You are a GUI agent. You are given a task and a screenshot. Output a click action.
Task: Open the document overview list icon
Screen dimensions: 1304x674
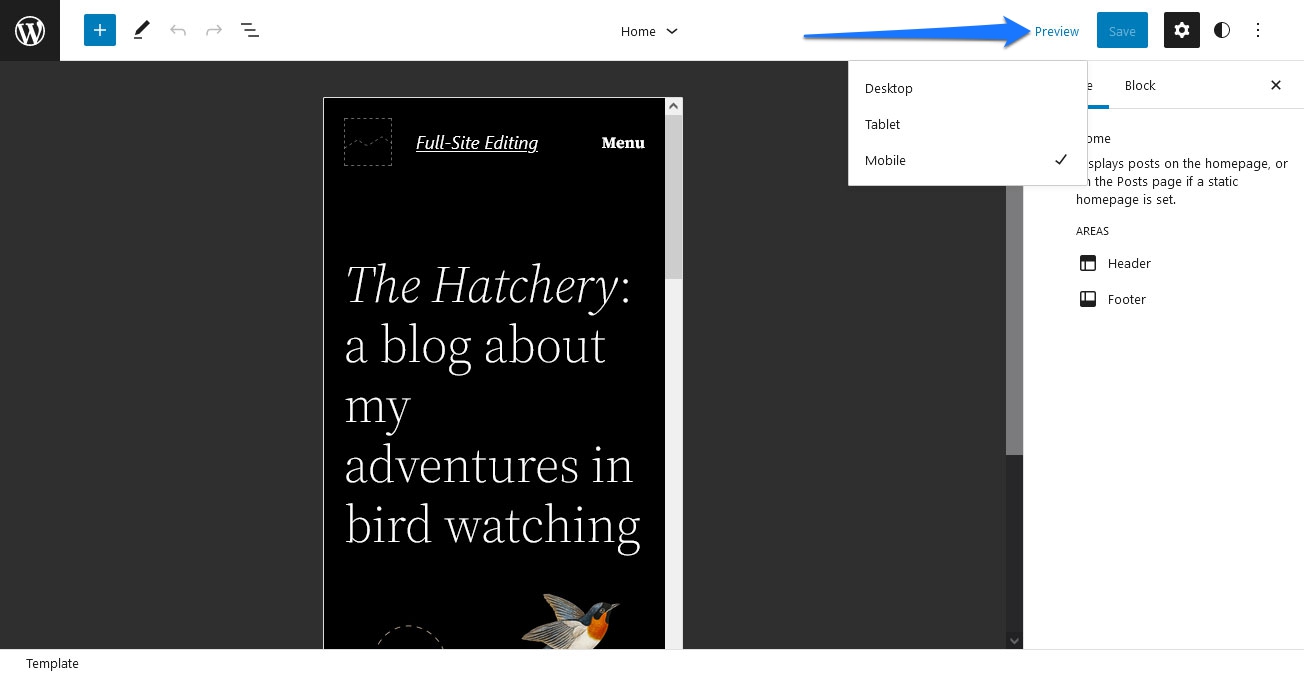click(250, 31)
